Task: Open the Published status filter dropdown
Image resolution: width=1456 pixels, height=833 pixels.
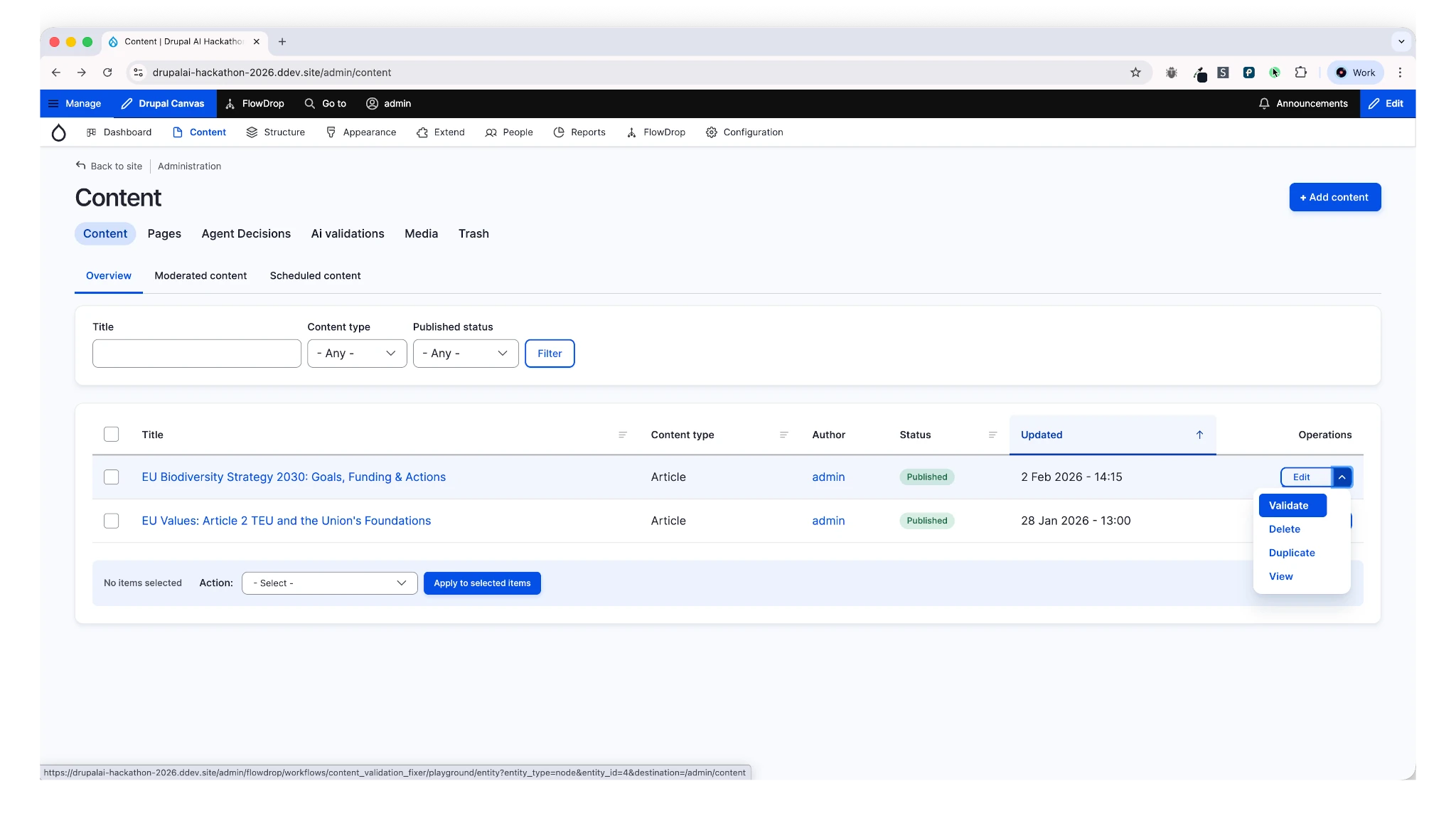Action: point(466,354)
